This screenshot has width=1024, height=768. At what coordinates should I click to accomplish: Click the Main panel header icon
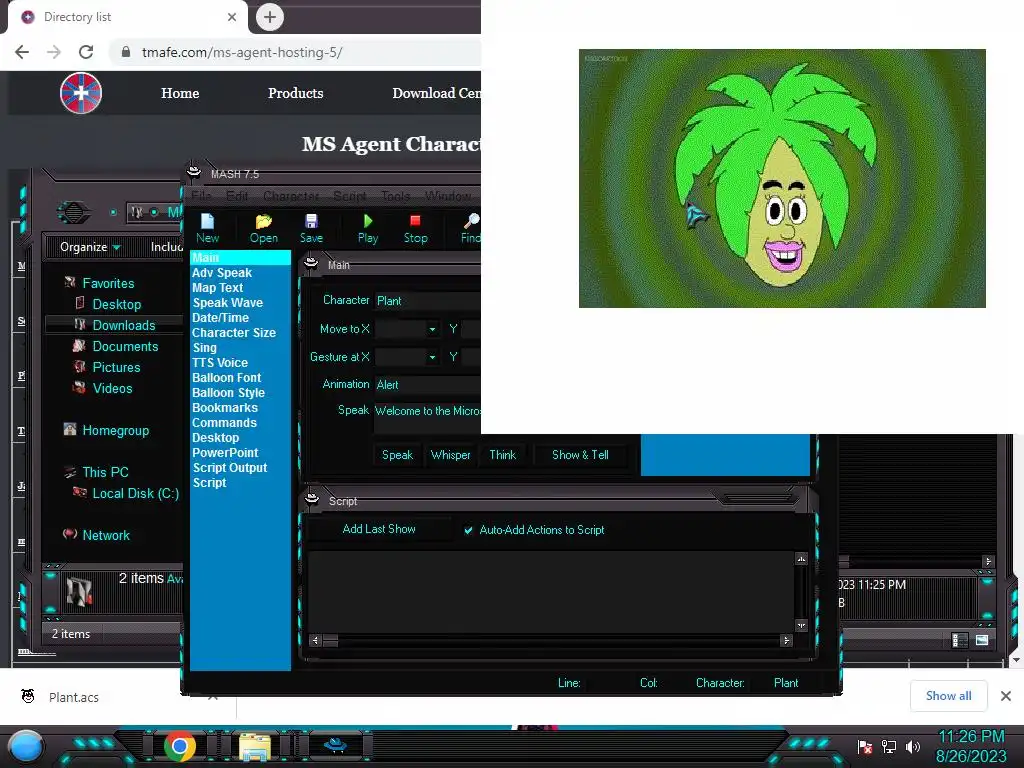[312, 264]
